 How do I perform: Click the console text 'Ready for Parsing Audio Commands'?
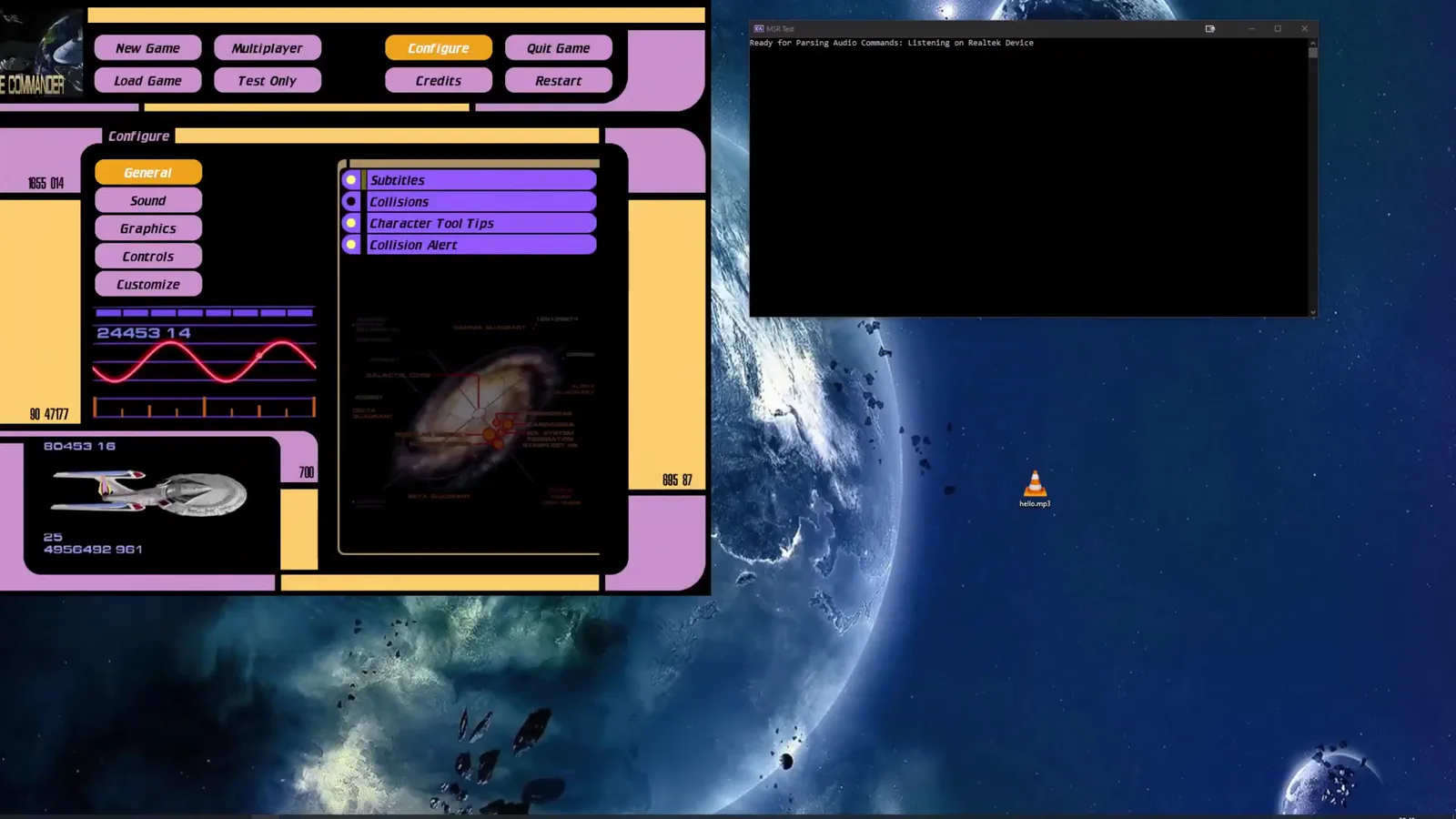(825, 43)
